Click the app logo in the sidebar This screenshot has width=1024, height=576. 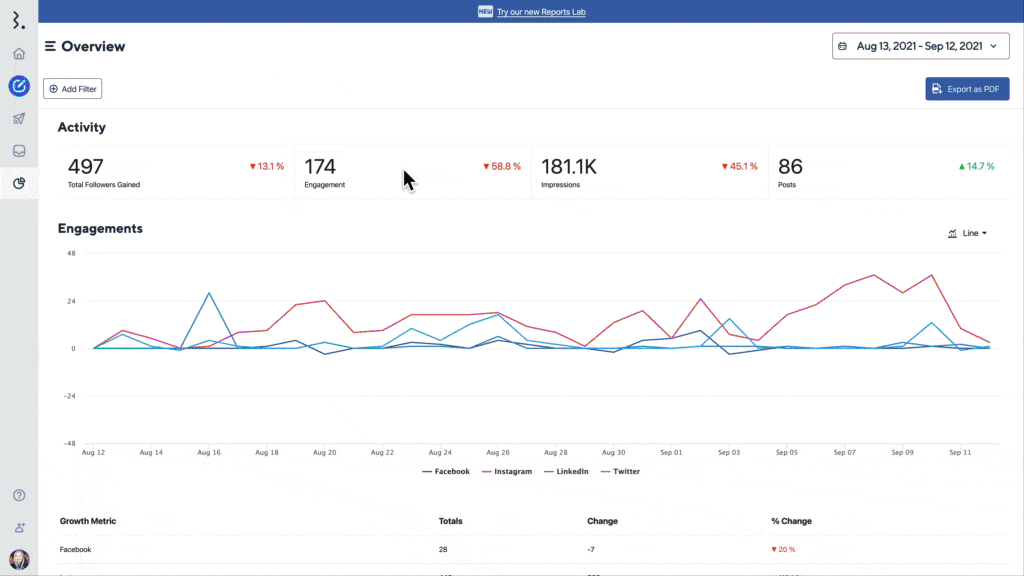coord(19,21)
